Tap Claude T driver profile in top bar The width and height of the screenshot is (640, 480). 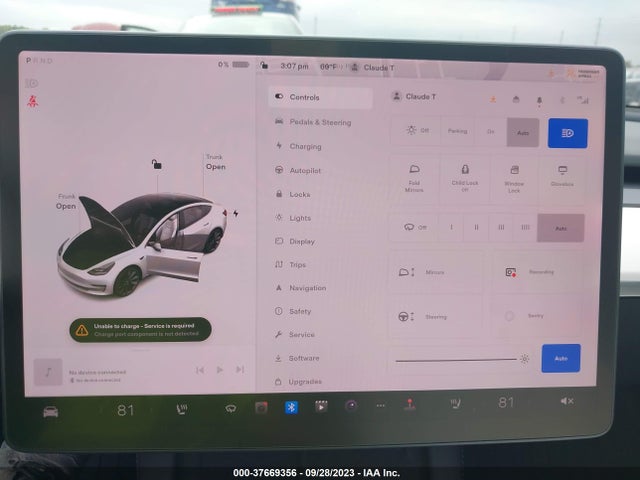coord(372,67)
